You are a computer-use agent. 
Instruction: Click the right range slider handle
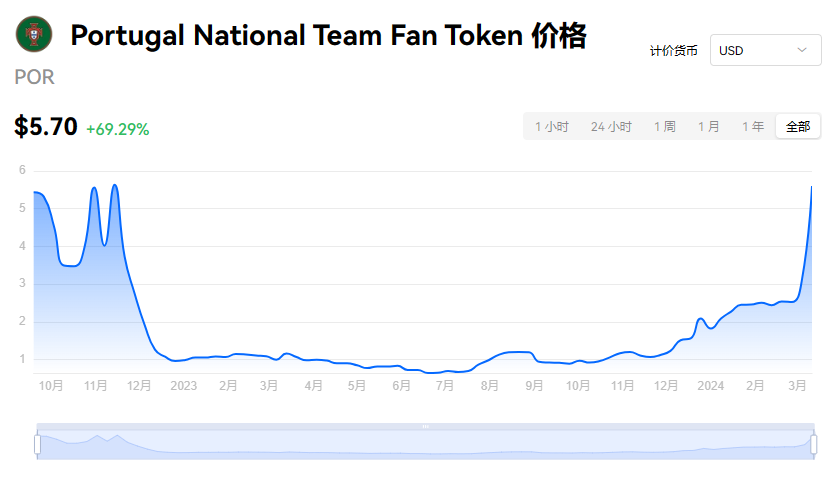814,444
